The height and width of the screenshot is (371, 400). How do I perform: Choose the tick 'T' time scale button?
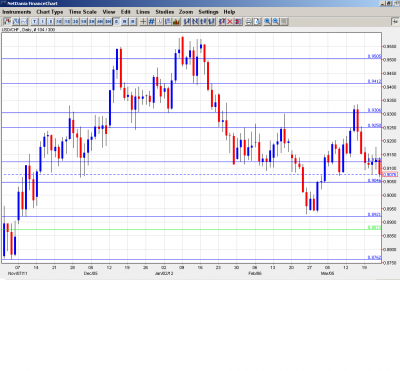pyautogui.click(x=34, y=22)
